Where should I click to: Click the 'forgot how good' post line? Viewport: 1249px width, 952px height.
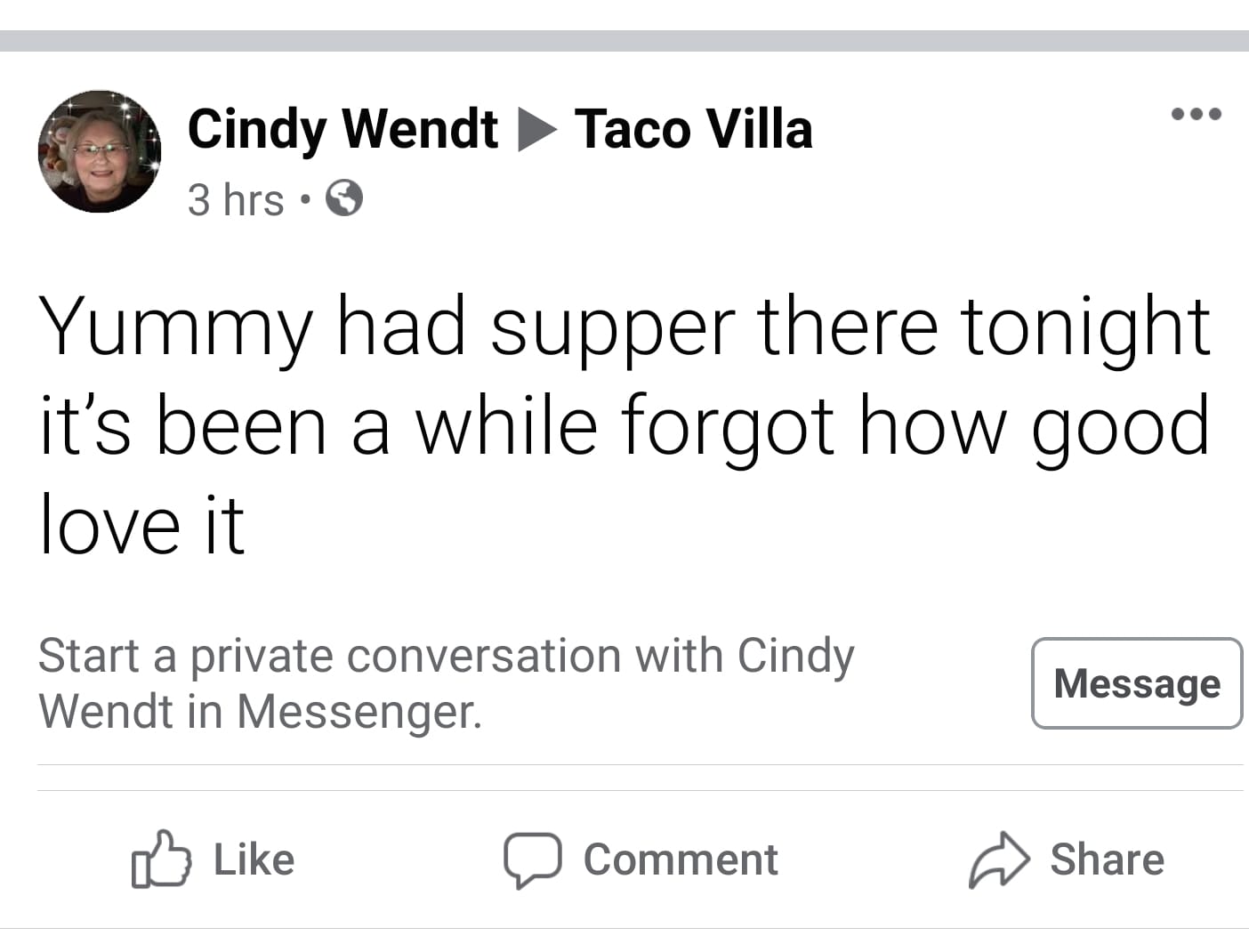[915, 428]
